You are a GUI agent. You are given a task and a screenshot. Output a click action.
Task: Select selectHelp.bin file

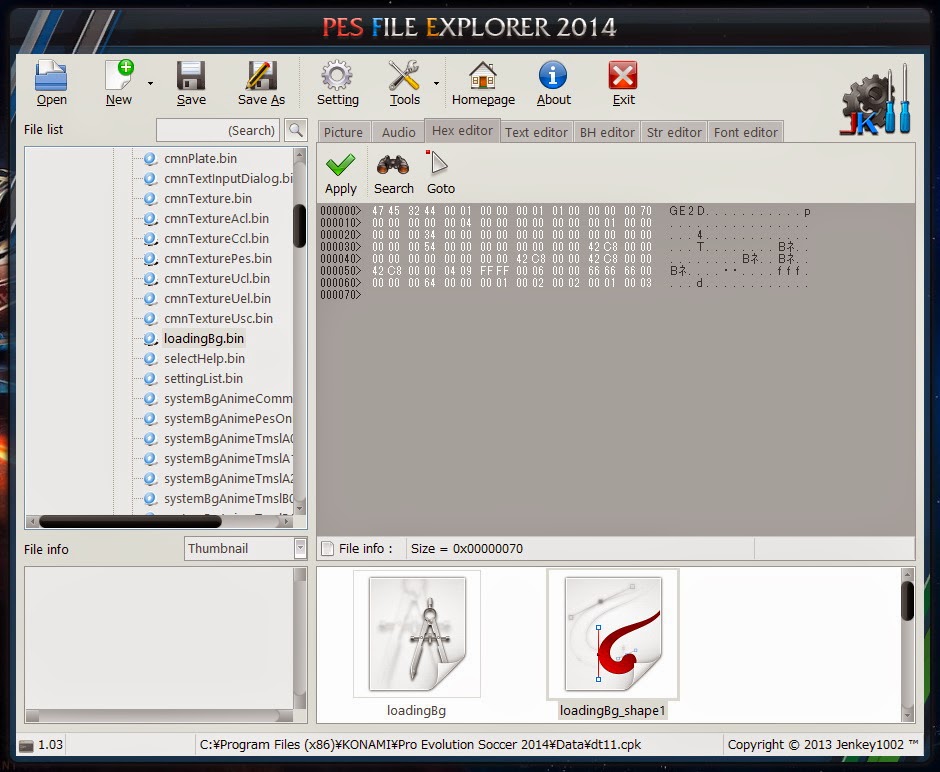(204, 358)
